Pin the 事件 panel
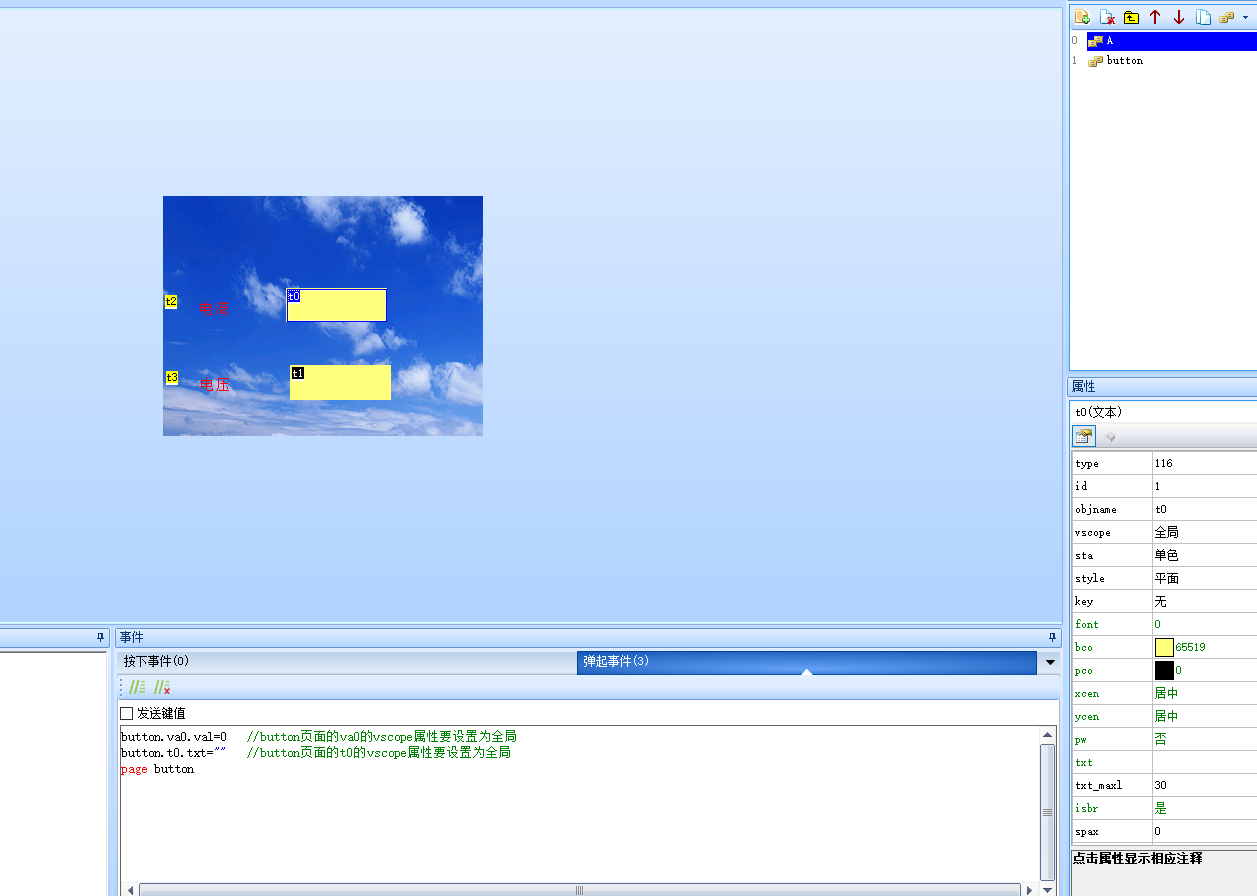The image size is (1257, 896). [x=1052, y=637]
